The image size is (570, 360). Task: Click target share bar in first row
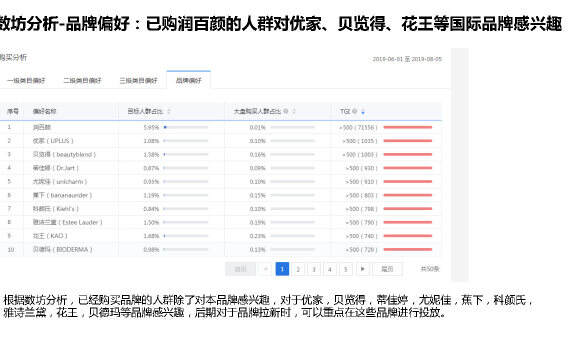click(x=186, y=127)
